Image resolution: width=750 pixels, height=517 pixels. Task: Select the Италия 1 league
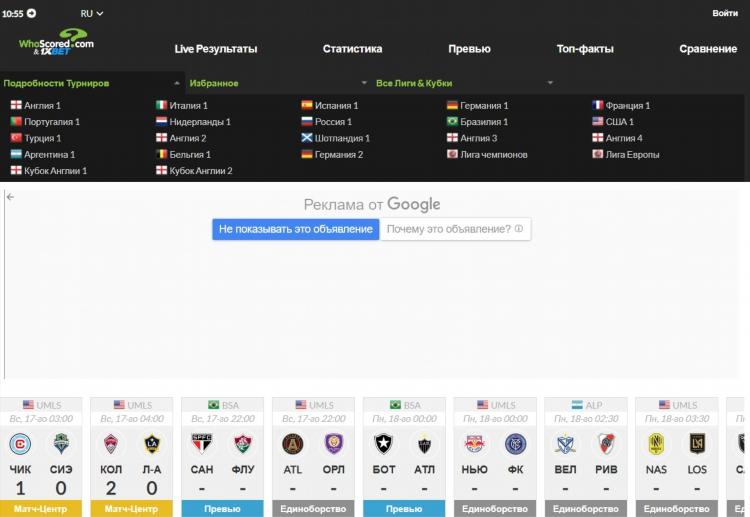click(x=182, y=105)
